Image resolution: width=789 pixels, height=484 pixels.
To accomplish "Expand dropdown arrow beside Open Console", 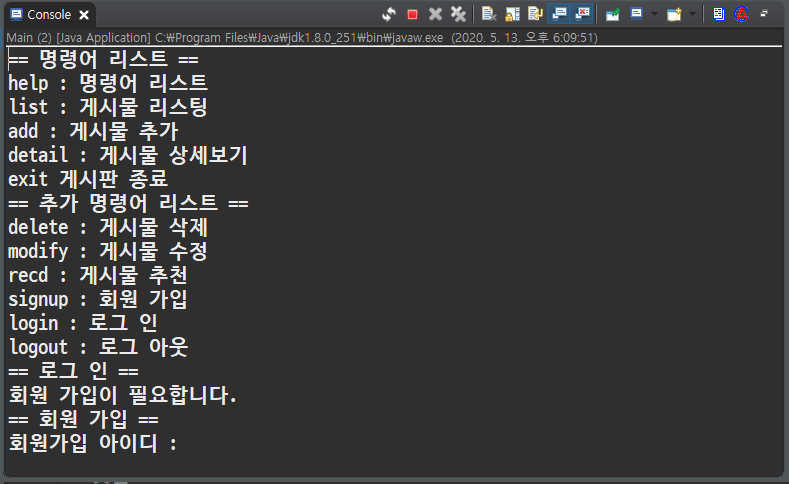I will pos(692,14).
